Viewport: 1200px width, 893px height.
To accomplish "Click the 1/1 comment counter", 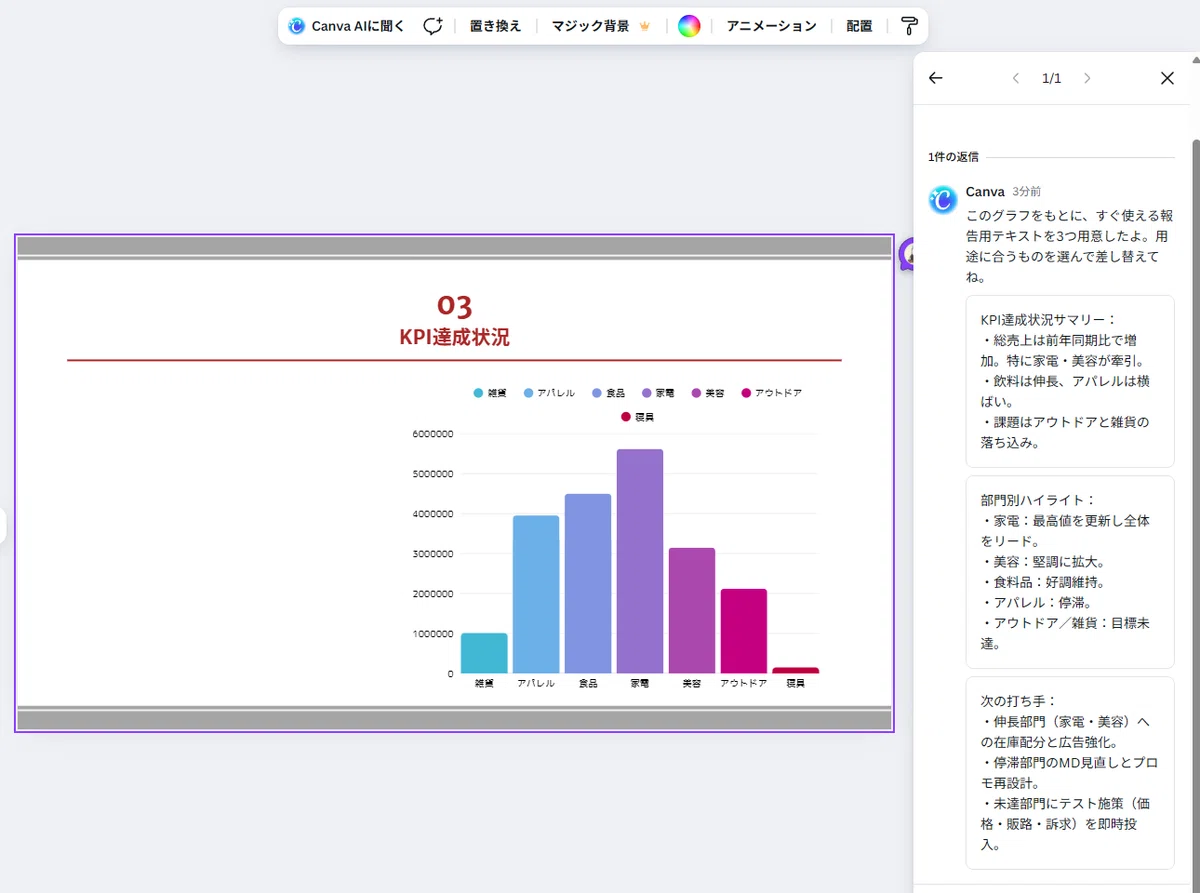I will click(x=1052, y=78).
